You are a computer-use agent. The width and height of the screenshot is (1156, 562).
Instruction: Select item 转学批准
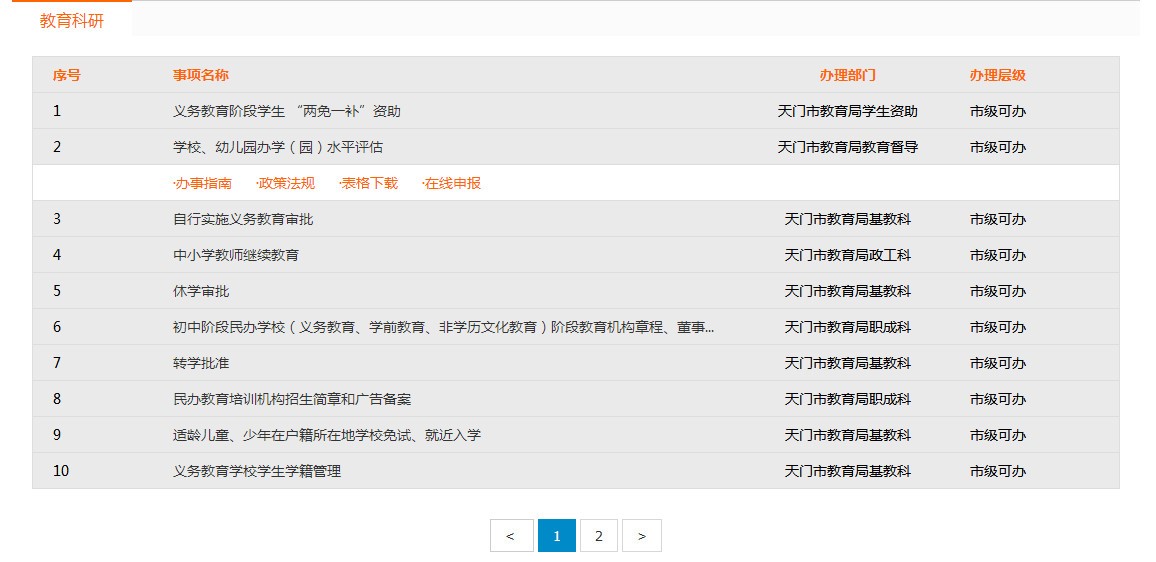(x=201, y=364)
